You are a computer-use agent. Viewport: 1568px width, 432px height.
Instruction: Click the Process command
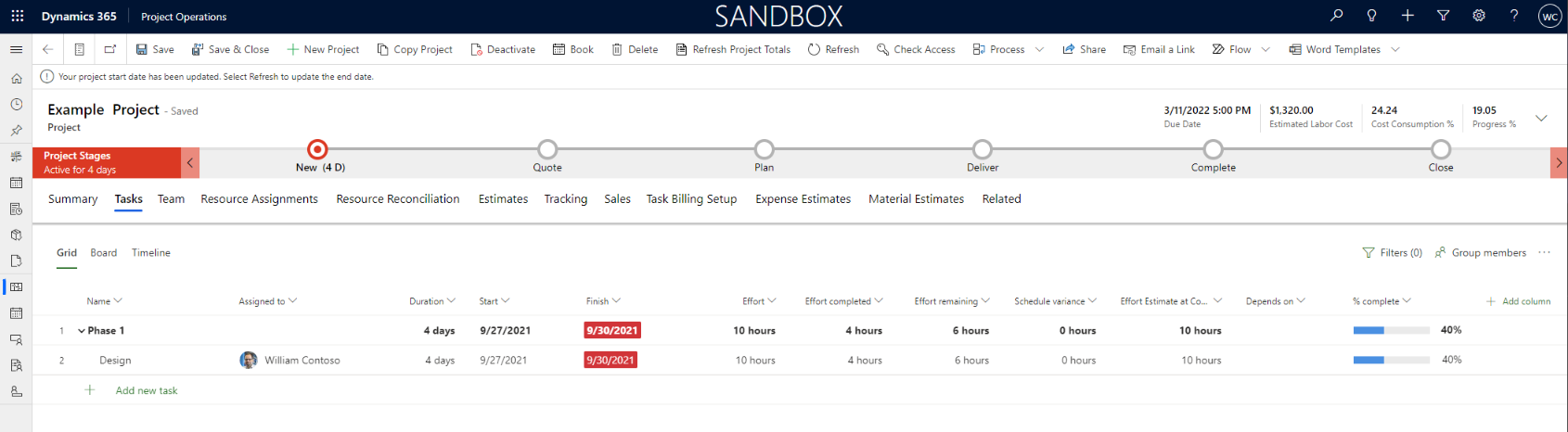(998, 49)
